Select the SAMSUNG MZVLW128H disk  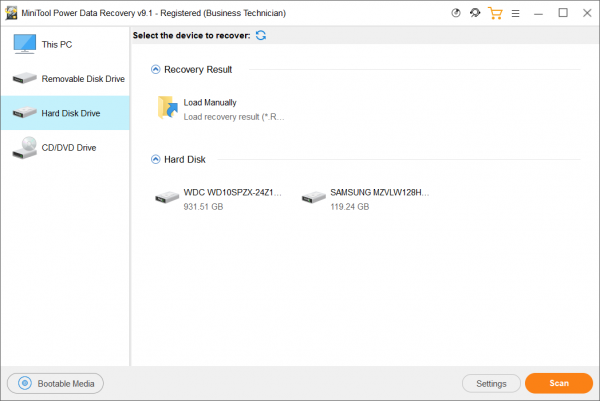click(365, 199)
